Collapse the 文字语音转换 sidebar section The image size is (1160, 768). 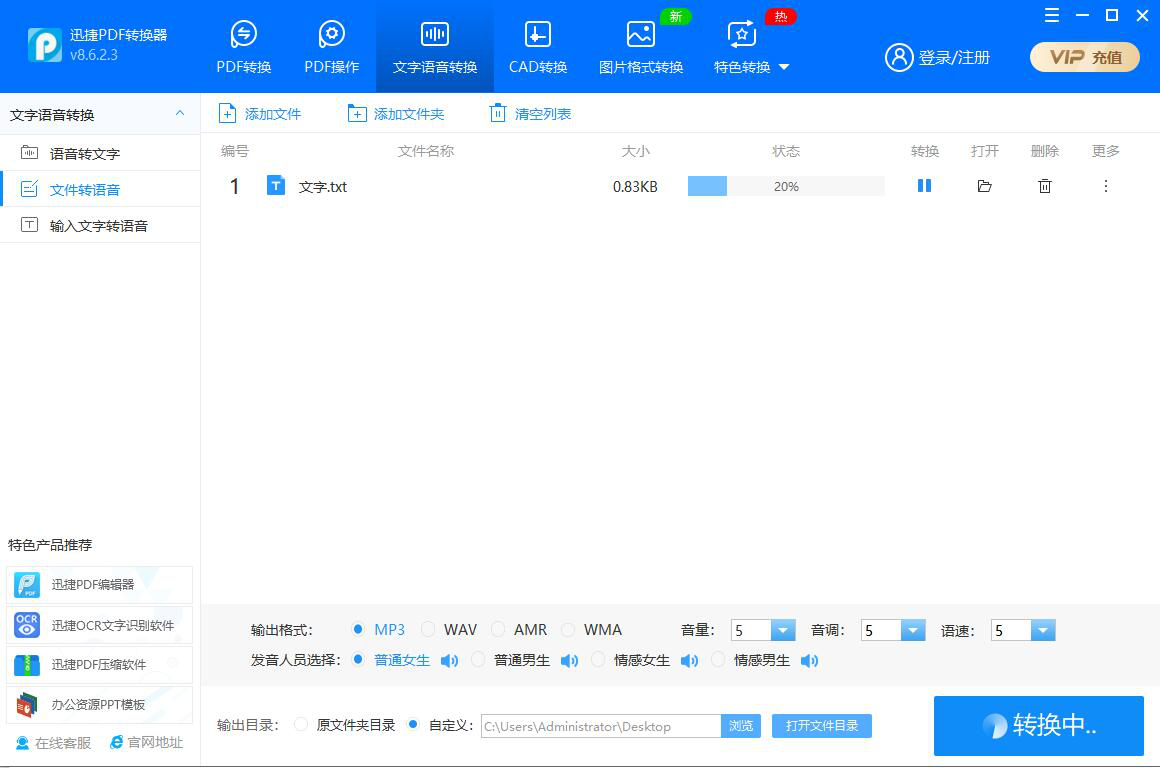coord(180,113)
